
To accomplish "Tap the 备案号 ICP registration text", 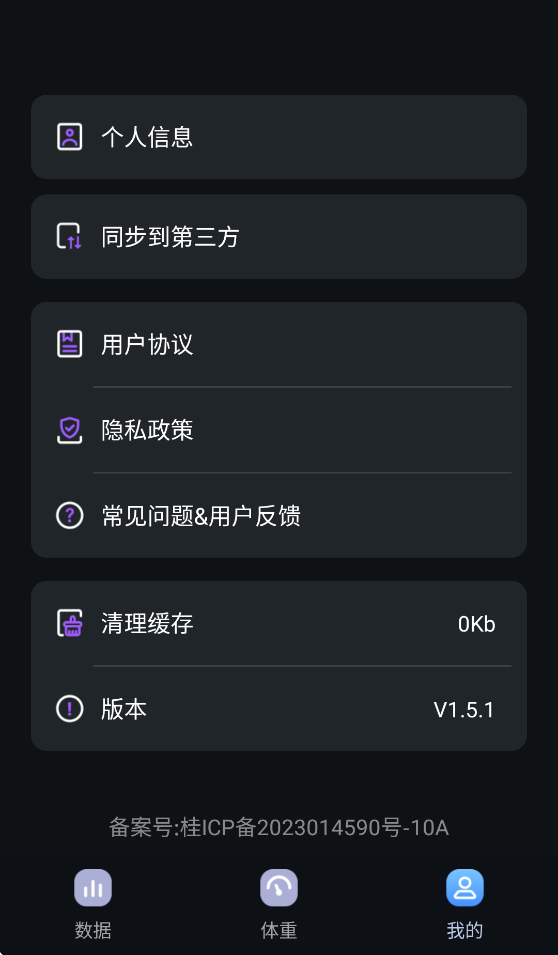I will 279,828.
